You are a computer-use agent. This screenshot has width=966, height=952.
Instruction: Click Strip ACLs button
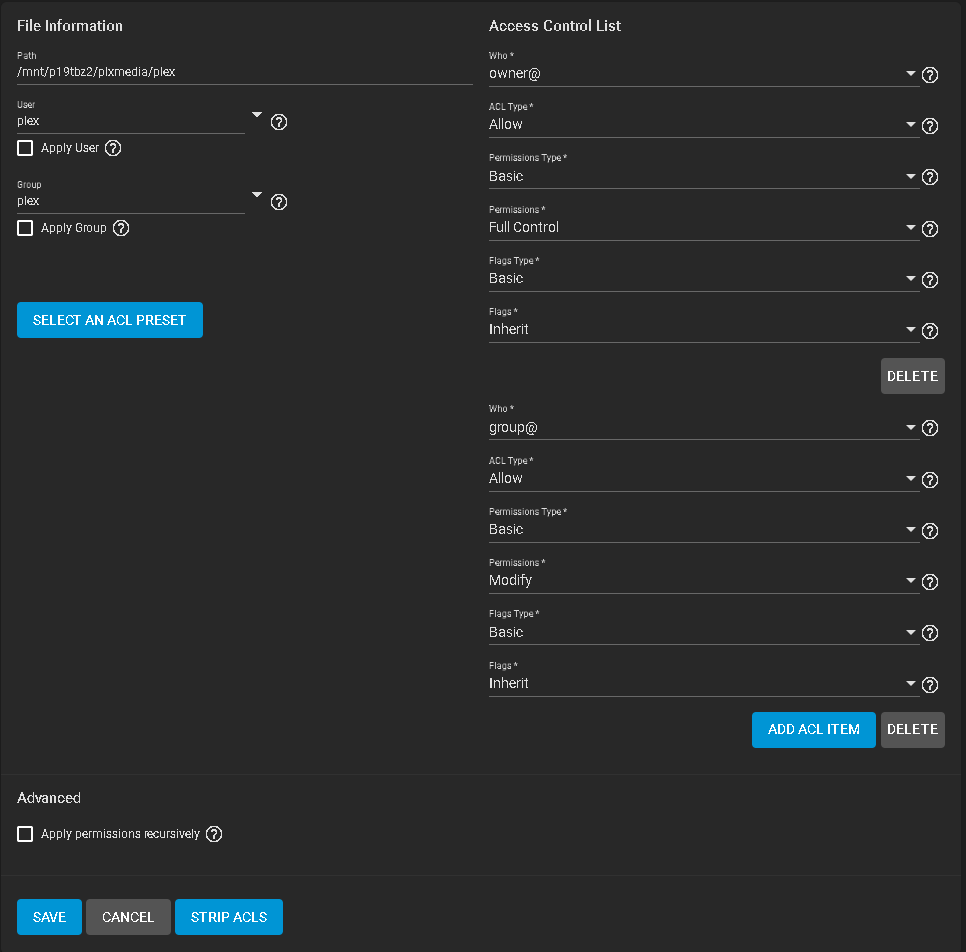(x=229, y=917)
